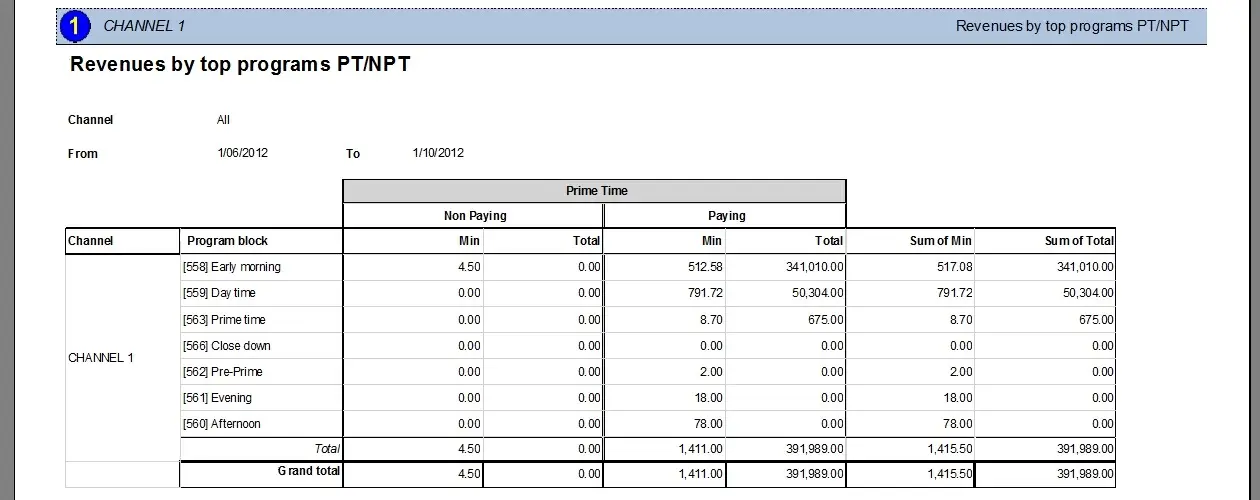Click the From date 1/06/2012
The image size is (1260, 500).
242,153
